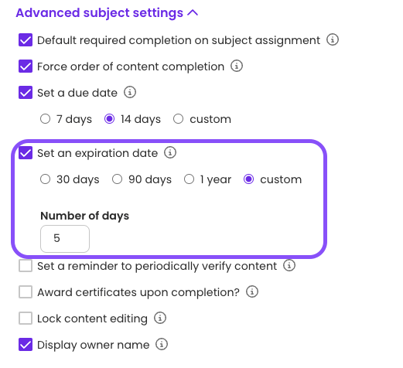This screenshot has width=403, height=368.
Task: Choose custom due date radio button
Action: [178, 119]
